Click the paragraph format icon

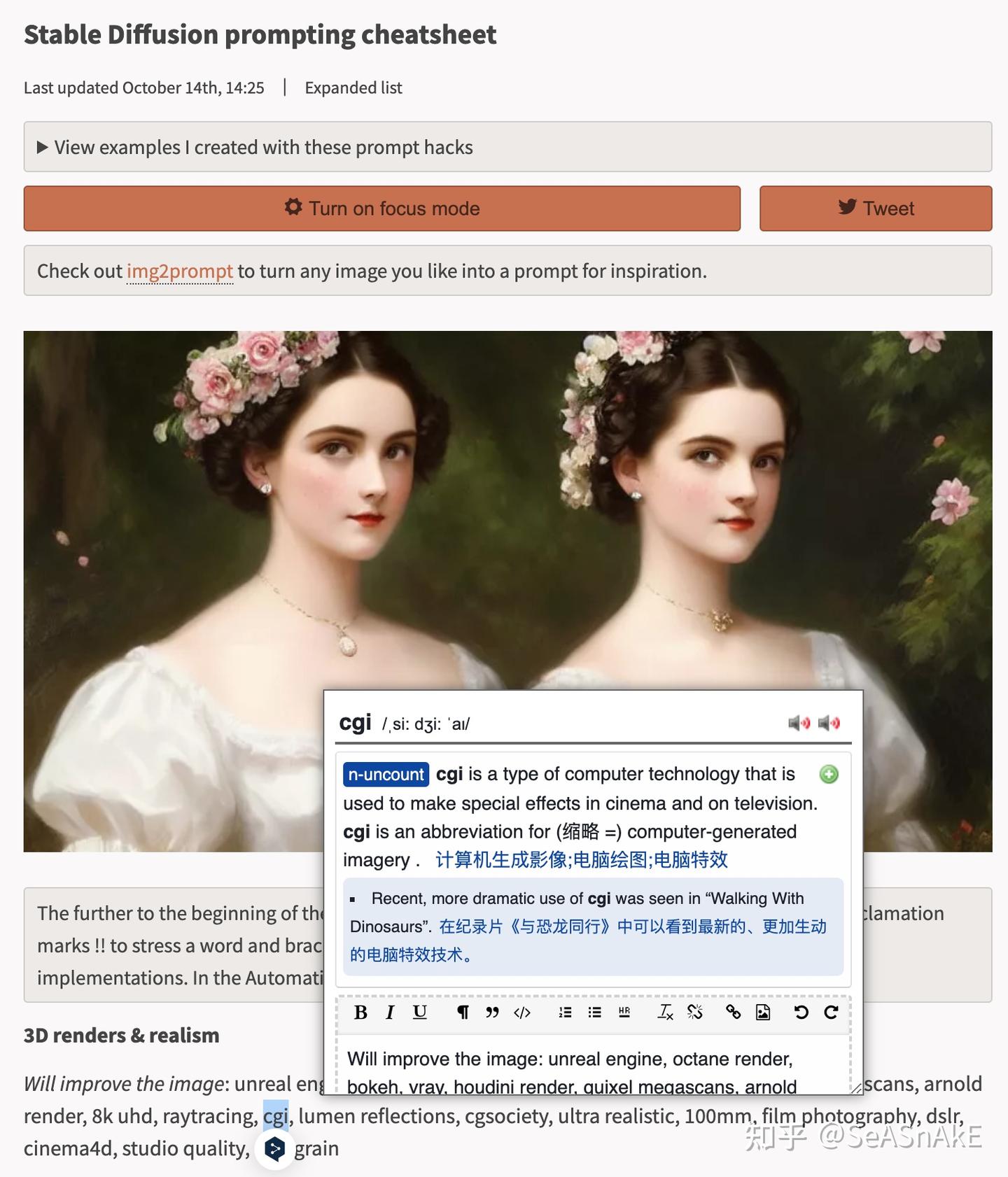[x=463, y=1013]
